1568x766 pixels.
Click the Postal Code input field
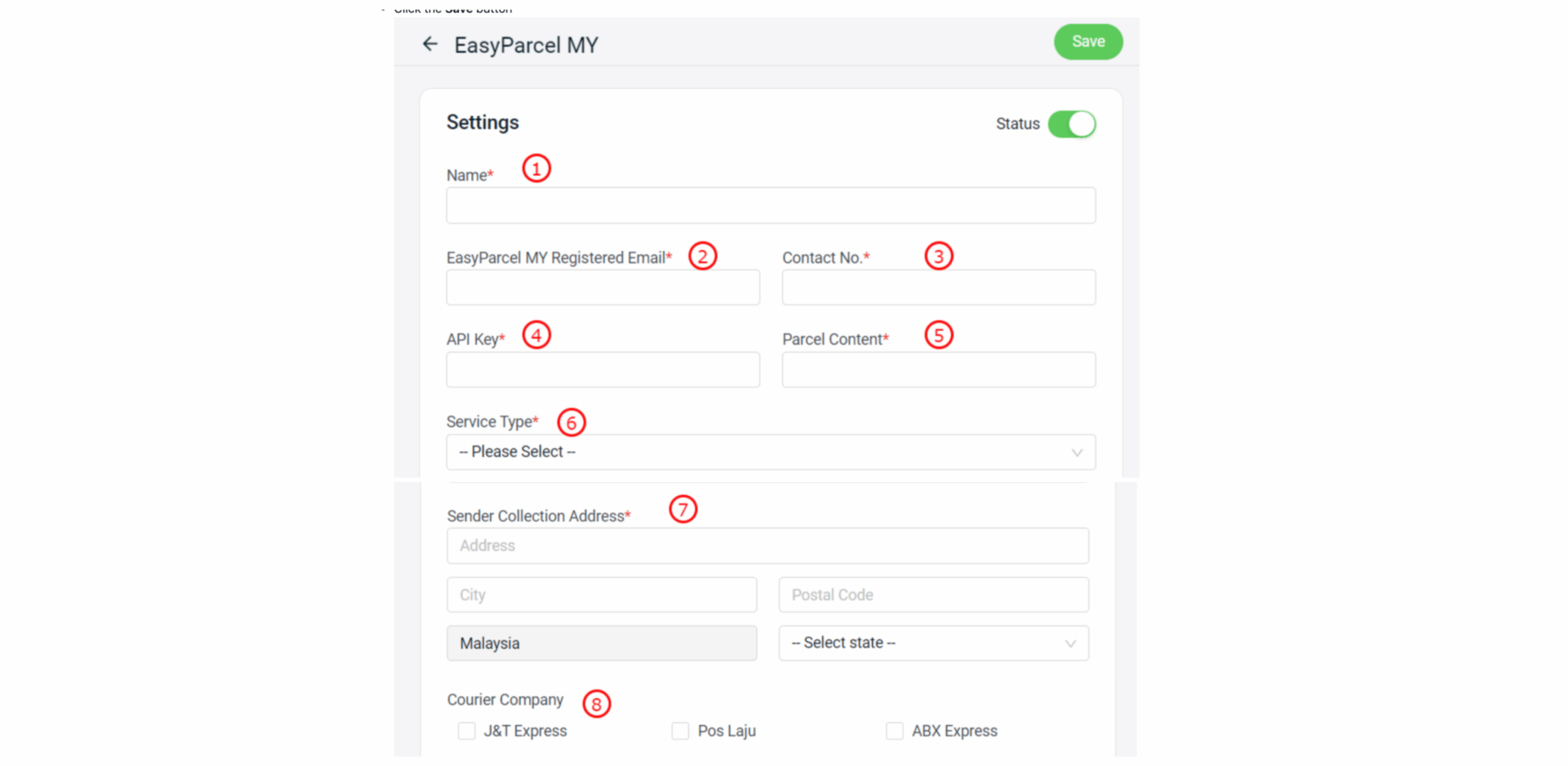(933, 594)
